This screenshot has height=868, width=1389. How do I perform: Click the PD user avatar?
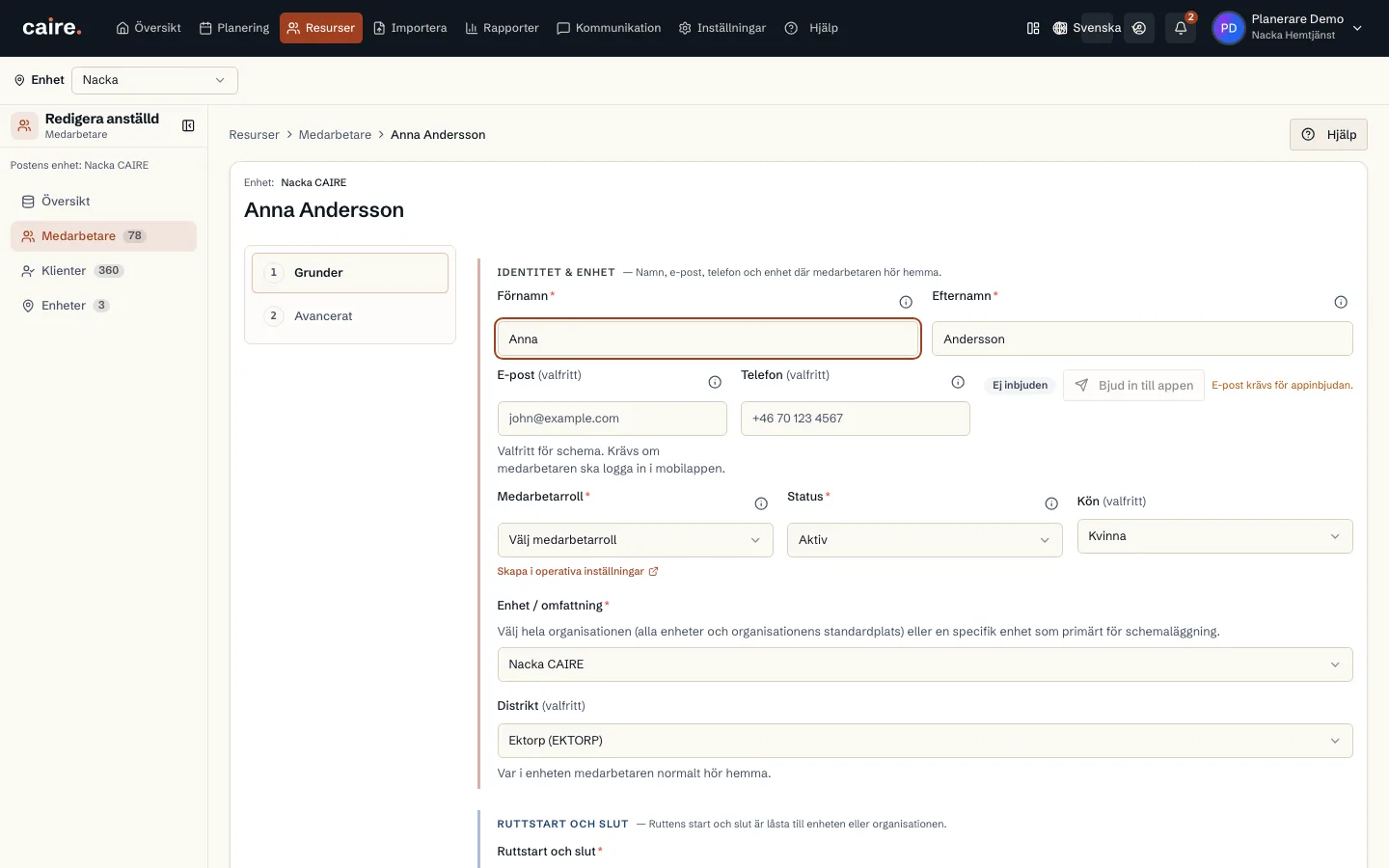coord(1229,28)
